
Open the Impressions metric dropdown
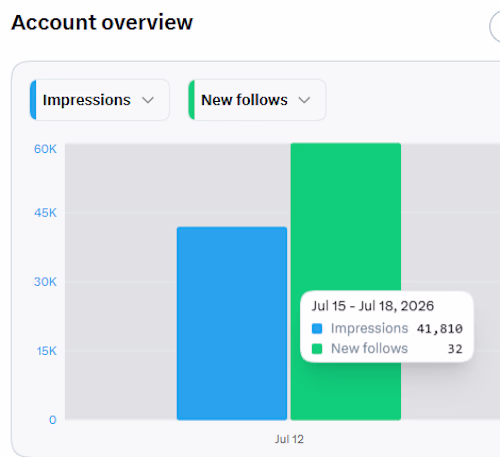(x=100, y=100)
